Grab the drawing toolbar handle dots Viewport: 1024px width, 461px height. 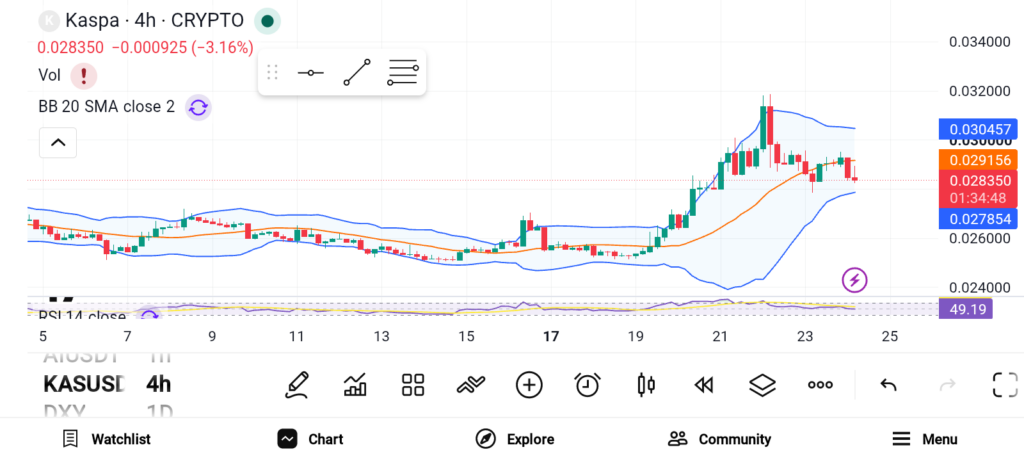[x=273, y=72]
